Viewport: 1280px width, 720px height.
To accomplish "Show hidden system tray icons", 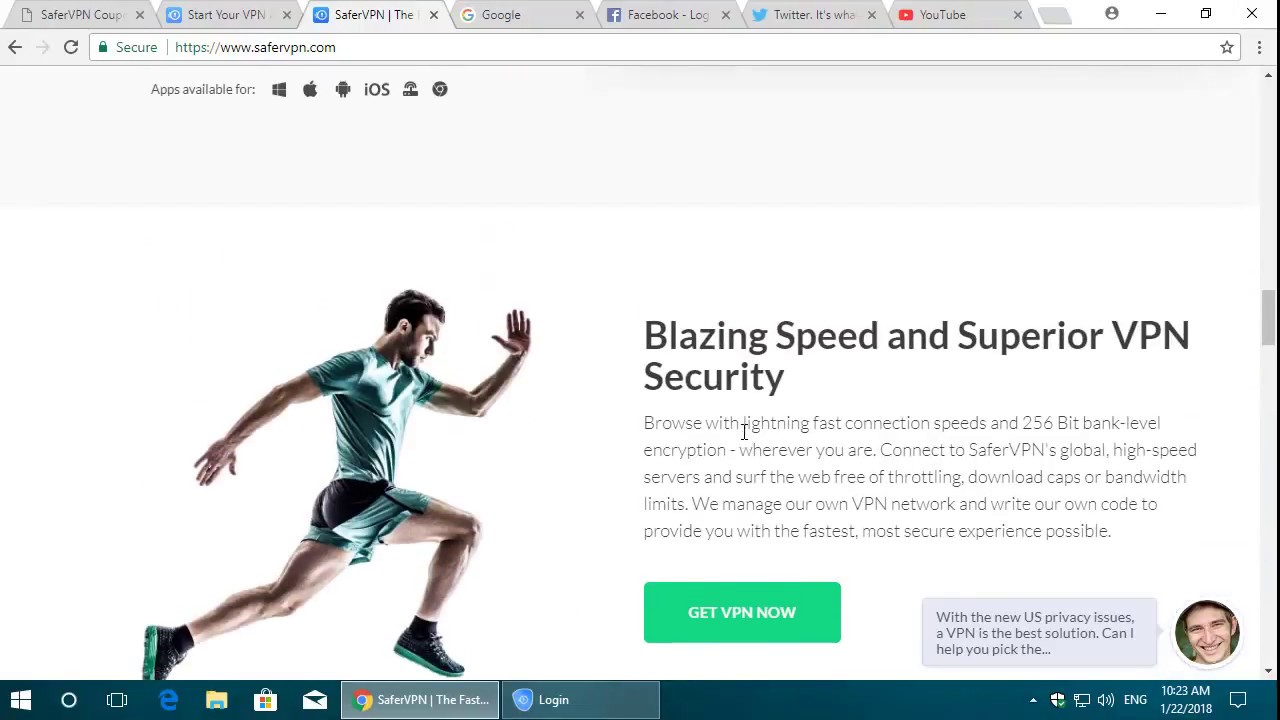I will point(1033,700).
